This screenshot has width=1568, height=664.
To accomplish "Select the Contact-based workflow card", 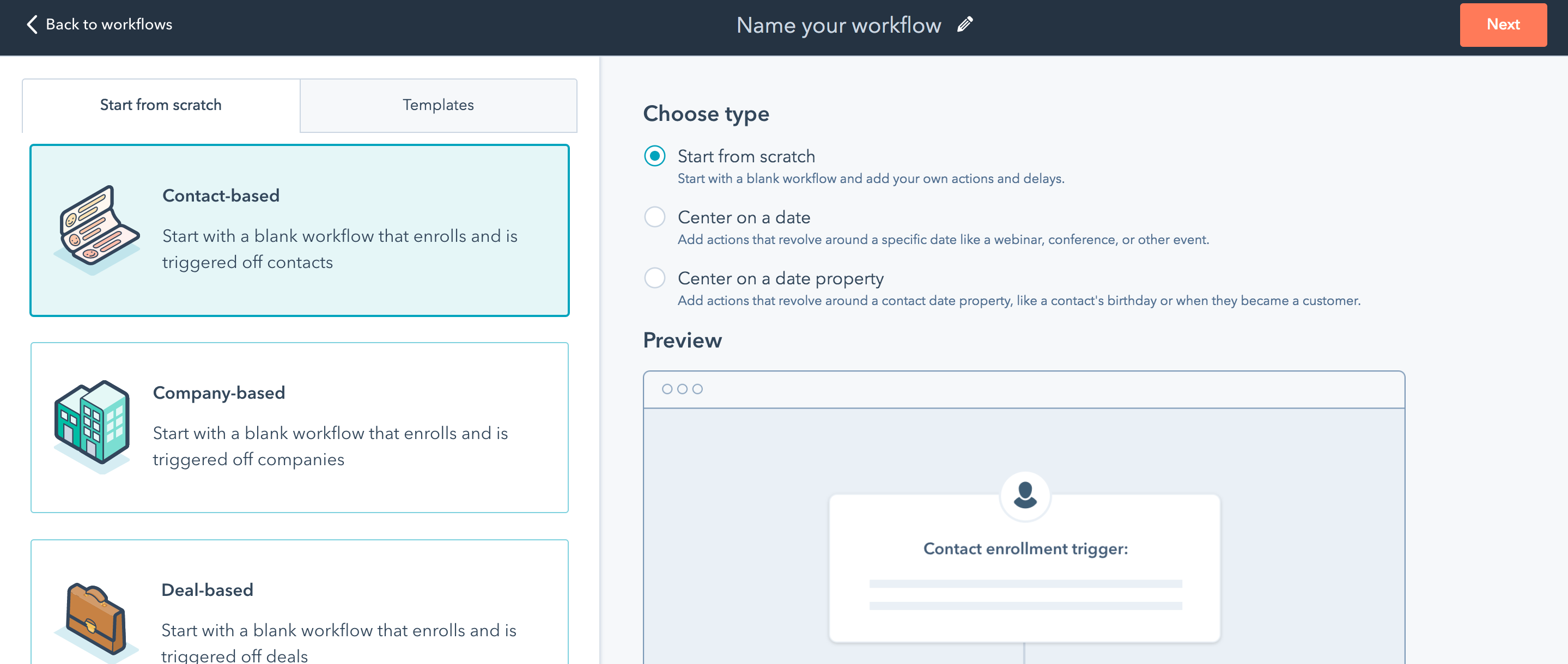I will pyautogui.click(x=300, y=230).
